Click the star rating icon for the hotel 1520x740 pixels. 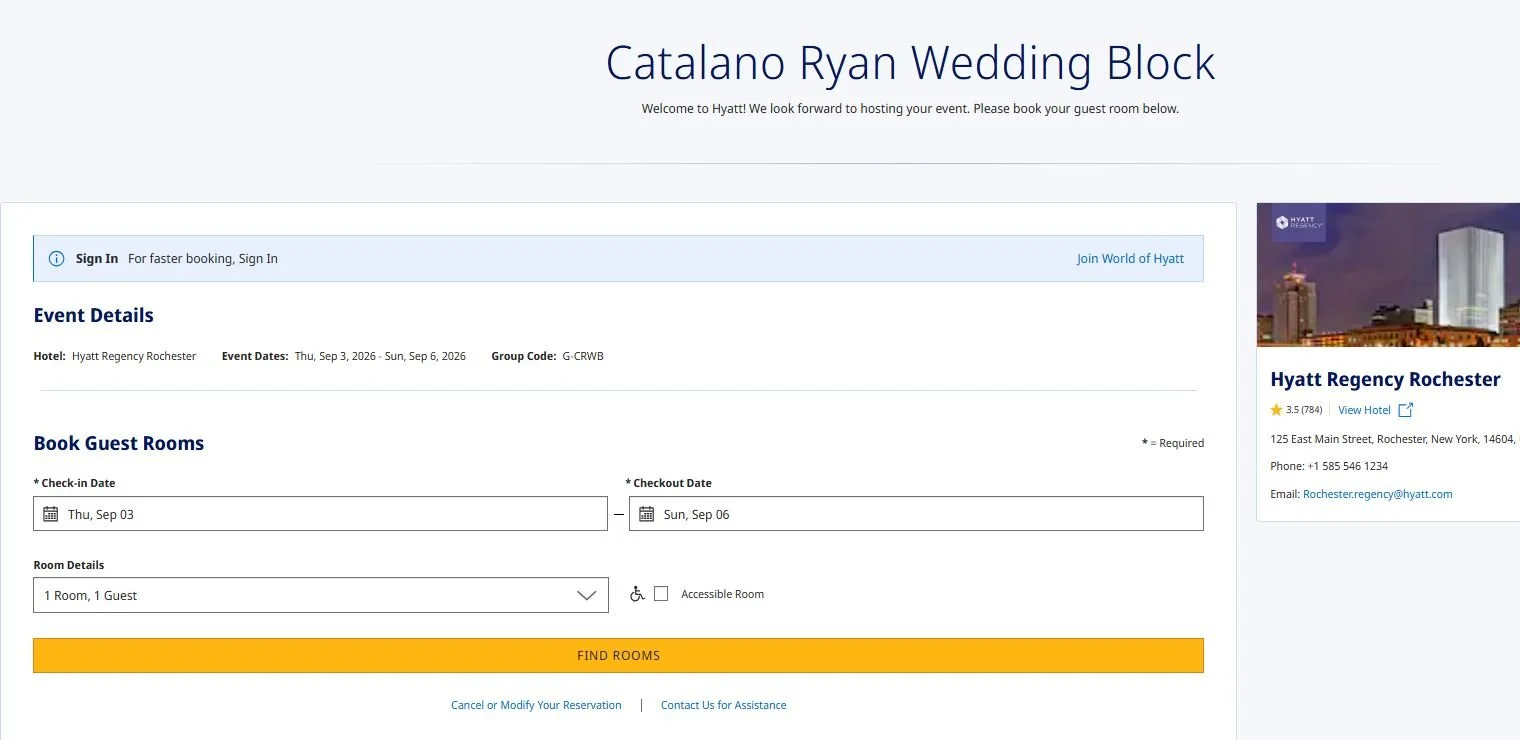[x=1276, y=410]
